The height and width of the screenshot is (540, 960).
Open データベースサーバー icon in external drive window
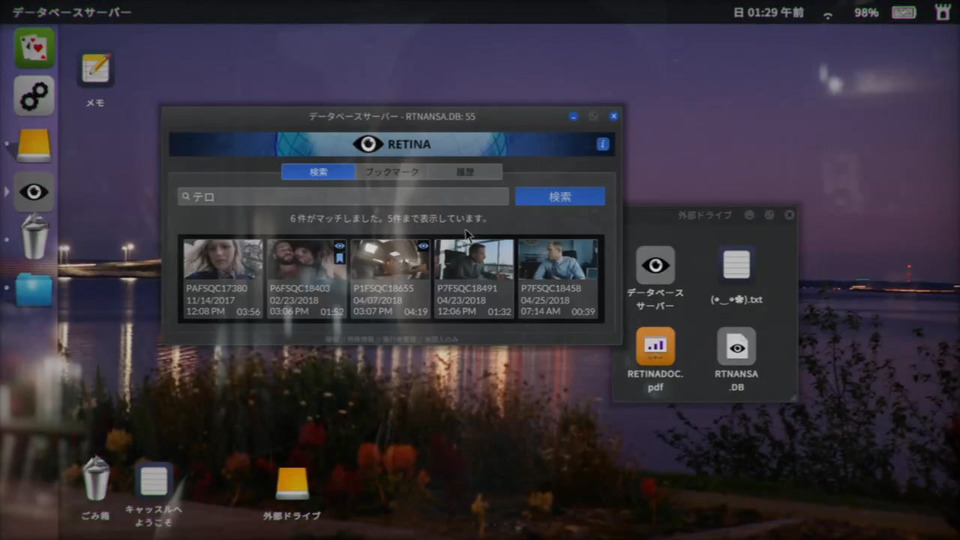pos(655,265)
